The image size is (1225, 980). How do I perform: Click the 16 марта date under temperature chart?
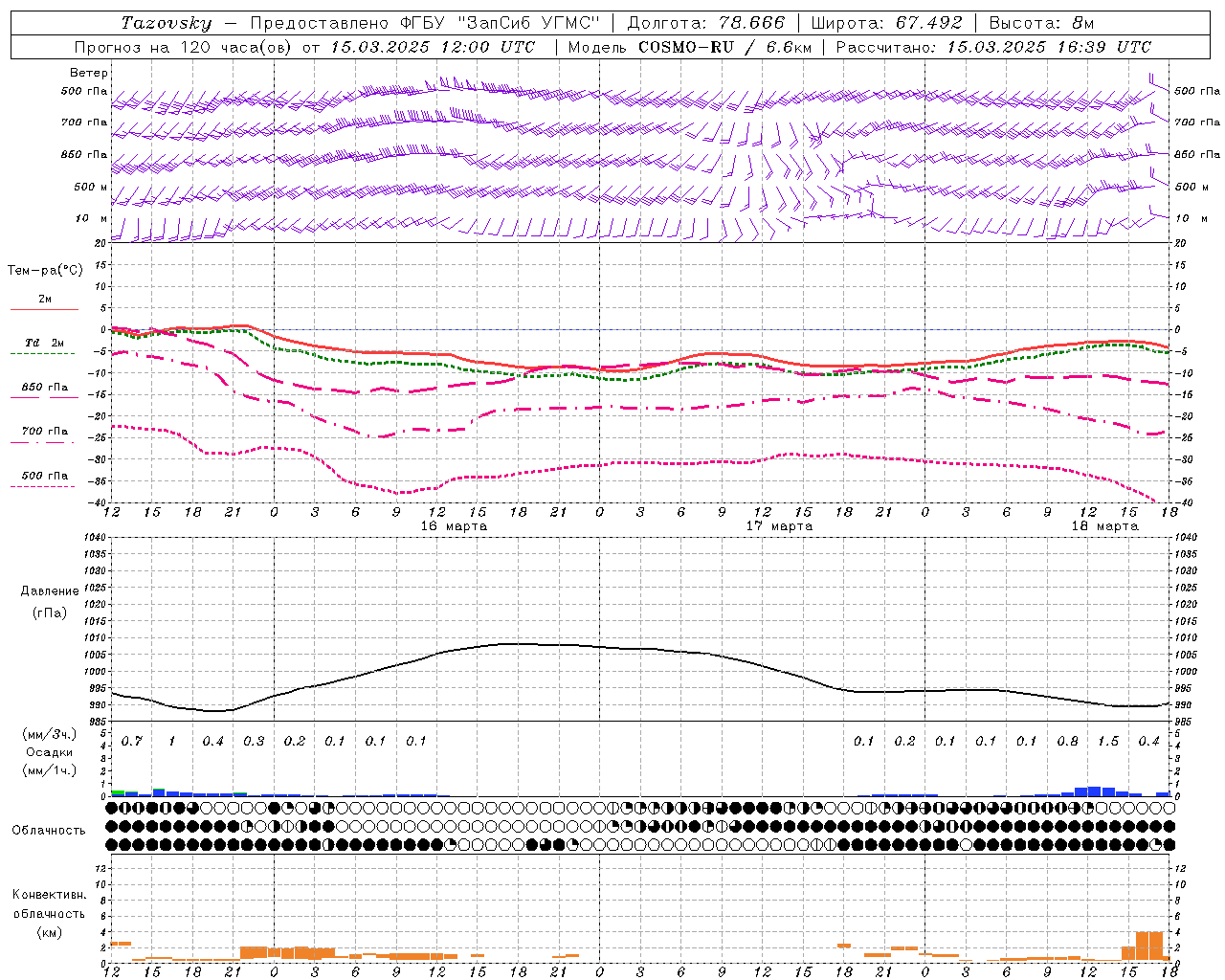454,525
